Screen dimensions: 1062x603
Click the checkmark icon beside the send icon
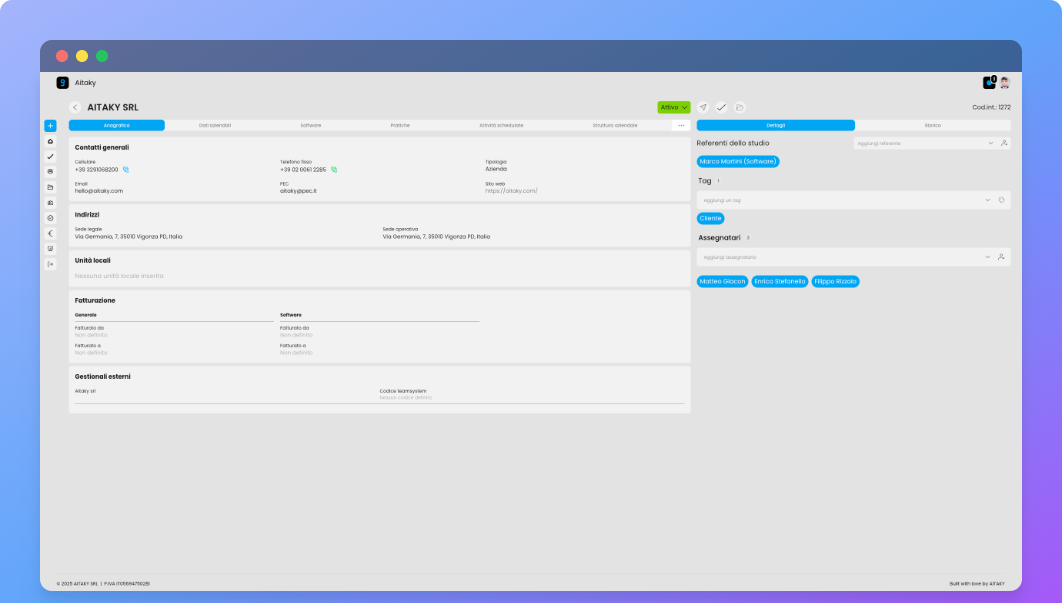click(722, 105)
